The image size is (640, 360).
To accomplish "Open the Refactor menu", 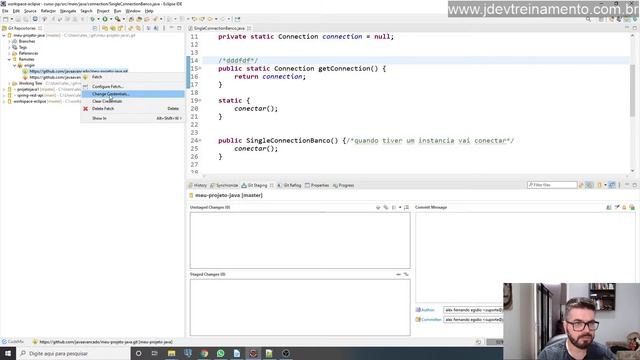I will coord(48,11).
